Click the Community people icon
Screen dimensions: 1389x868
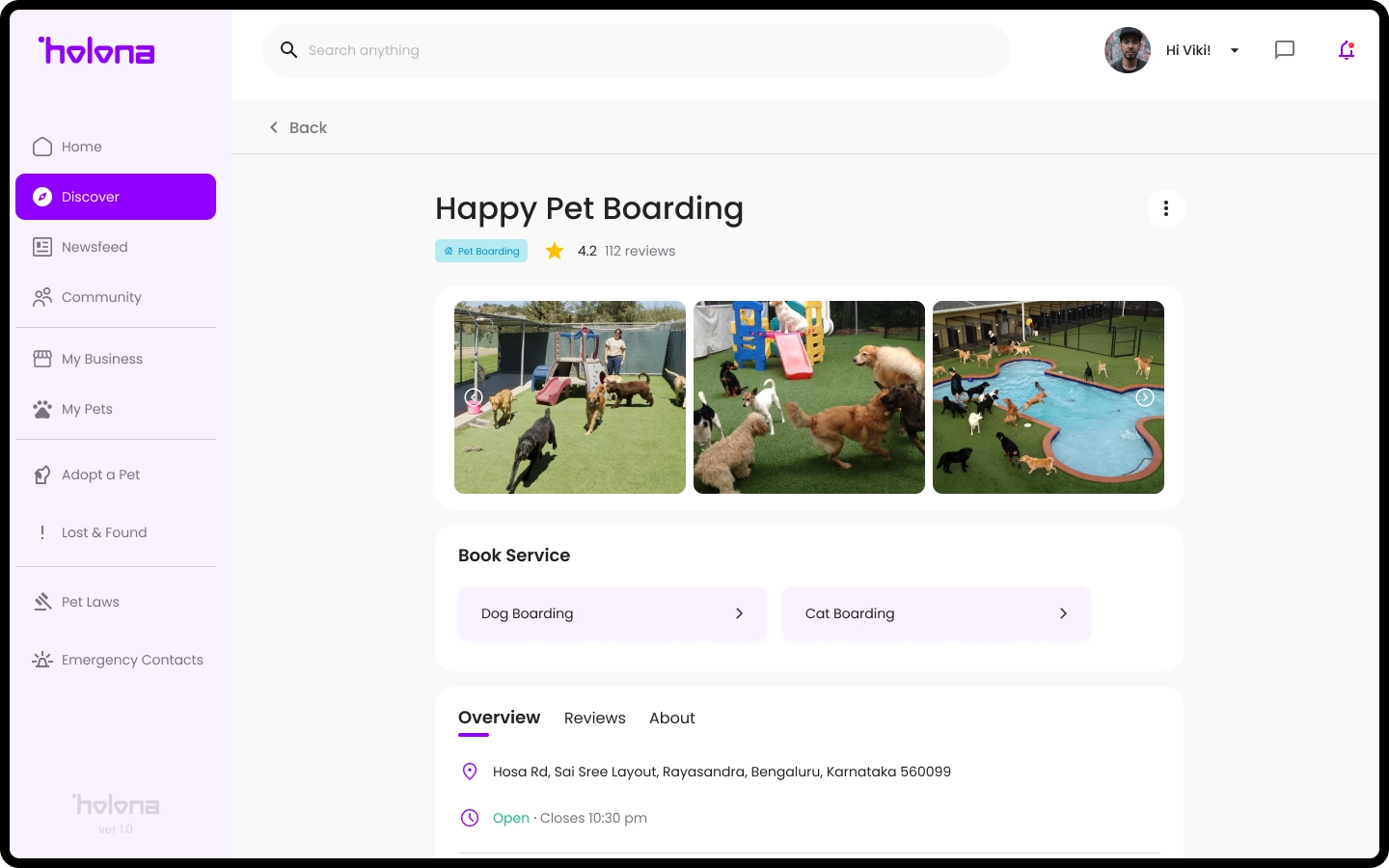[42, 297]
